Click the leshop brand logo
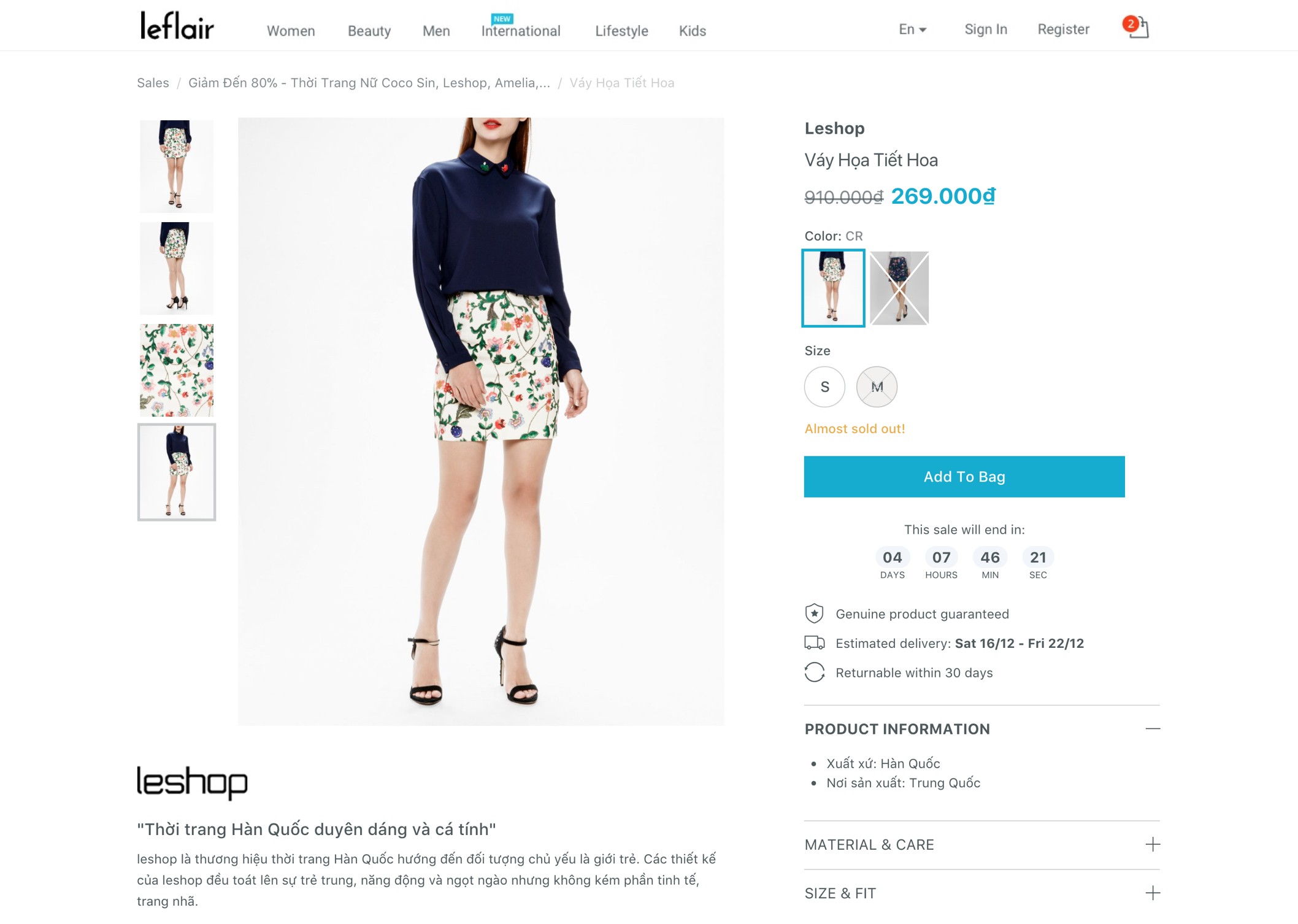The width and height of the screenshot is (1298, 924). pos(192,782)
